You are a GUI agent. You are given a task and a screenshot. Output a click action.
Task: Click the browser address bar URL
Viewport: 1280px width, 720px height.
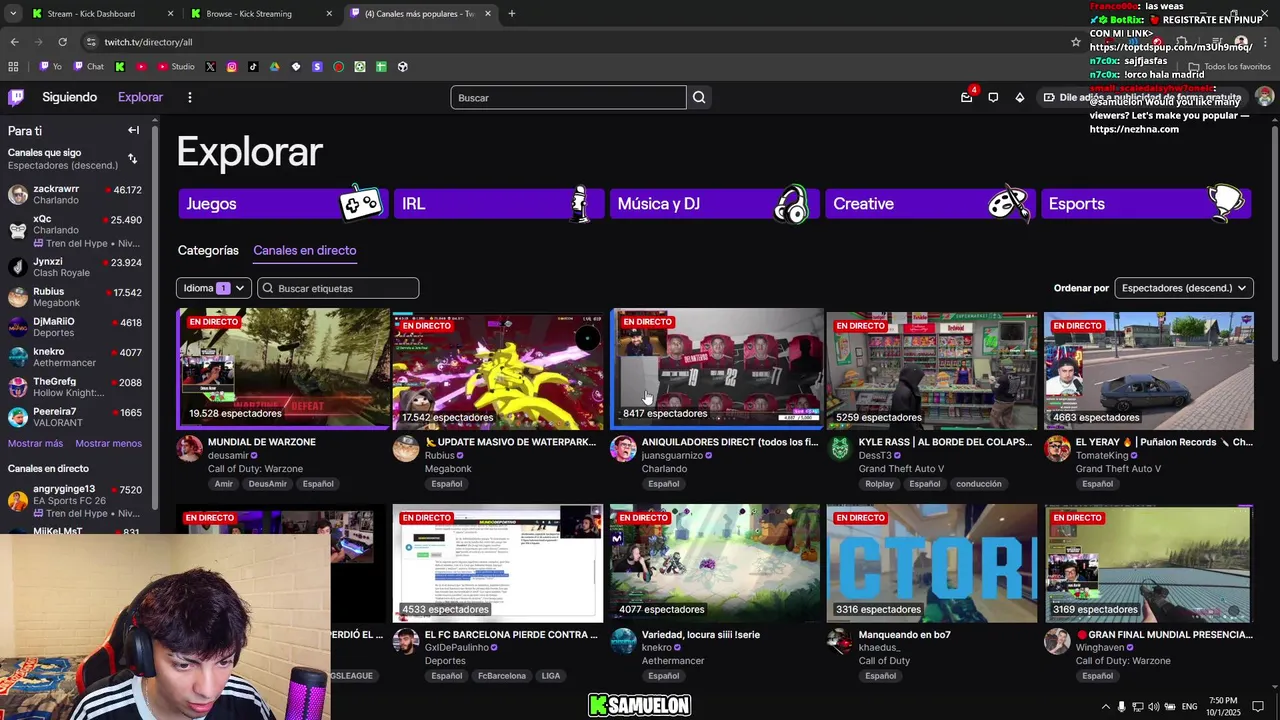click(148, 42)
